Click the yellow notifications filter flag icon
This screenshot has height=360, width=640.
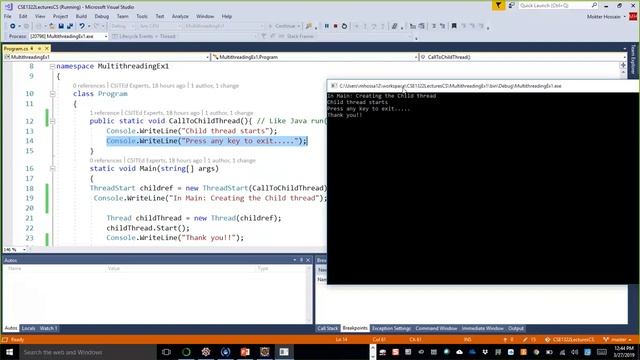coord(498,5)
